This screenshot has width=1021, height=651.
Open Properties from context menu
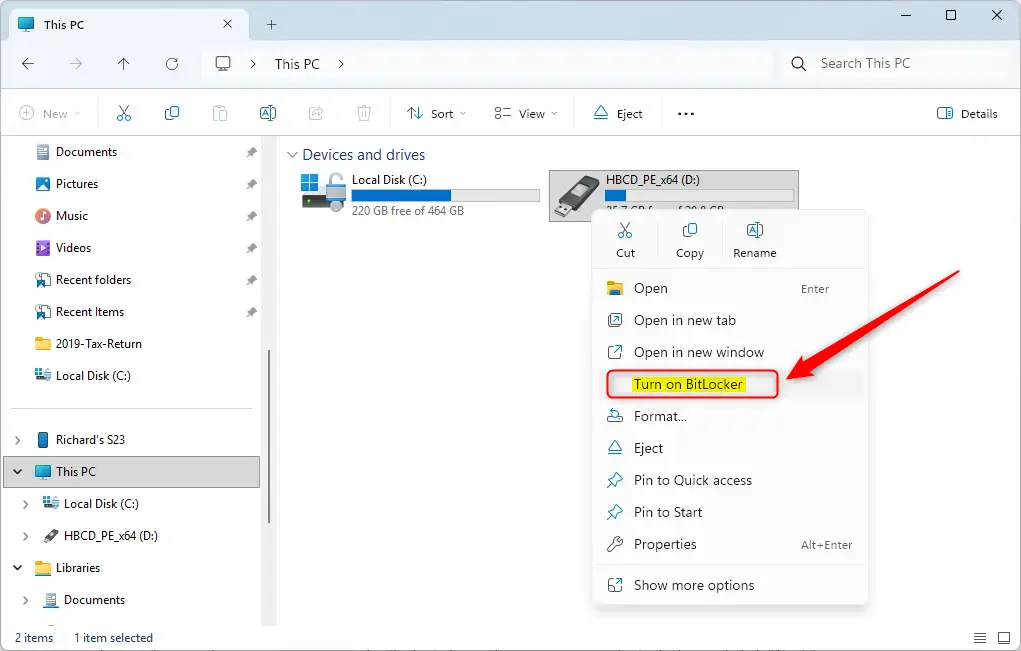point(729,544)
